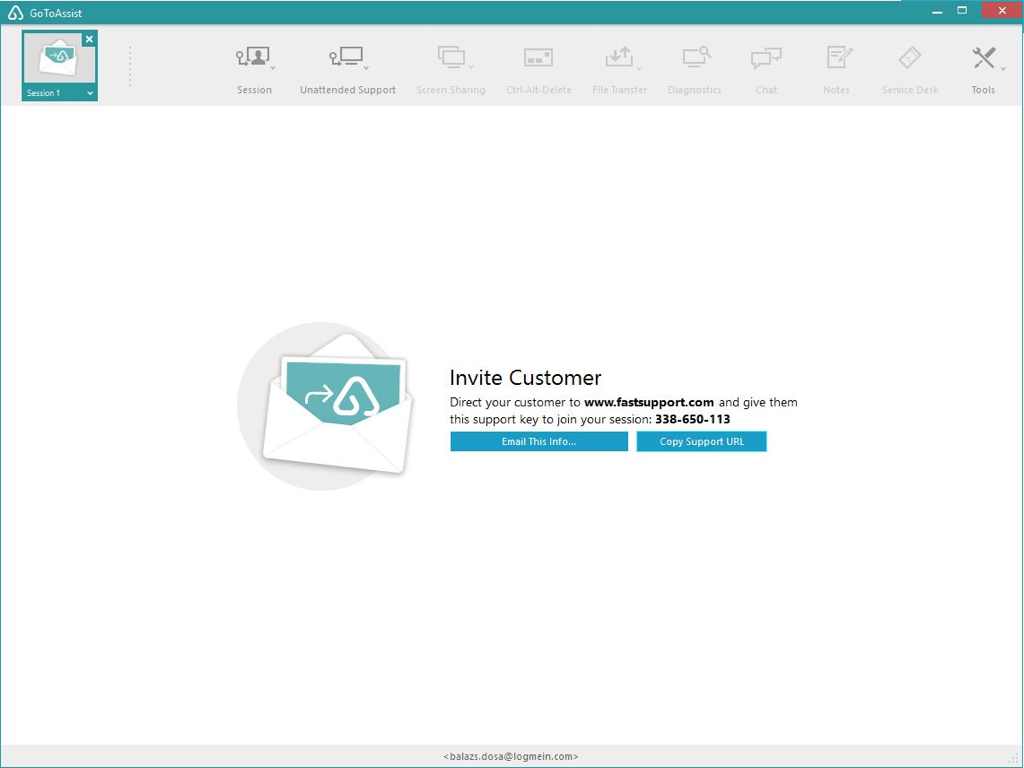Viewport: 1024px width, 768px height.
Task: Expand the File Transfer dropdown arrow
Action: pos(639,68)
